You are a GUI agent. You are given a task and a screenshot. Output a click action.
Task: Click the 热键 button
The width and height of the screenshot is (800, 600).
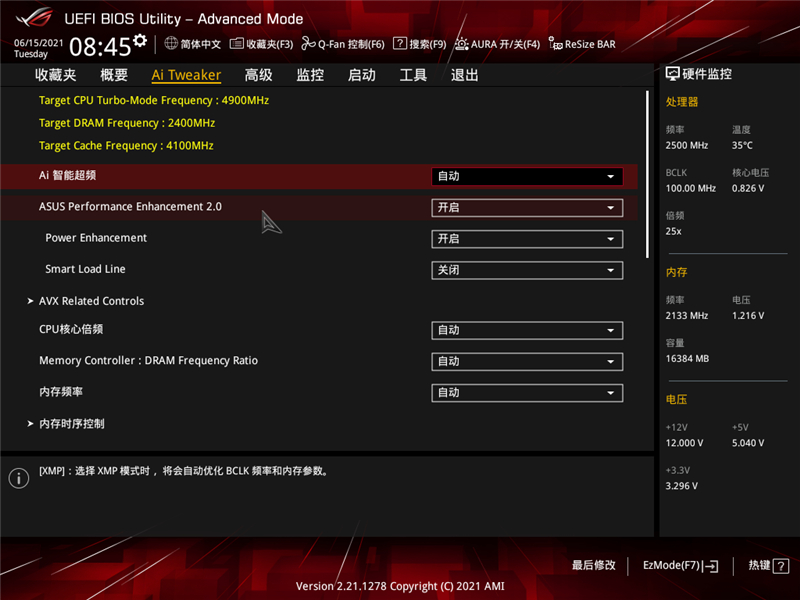[768, 565]
